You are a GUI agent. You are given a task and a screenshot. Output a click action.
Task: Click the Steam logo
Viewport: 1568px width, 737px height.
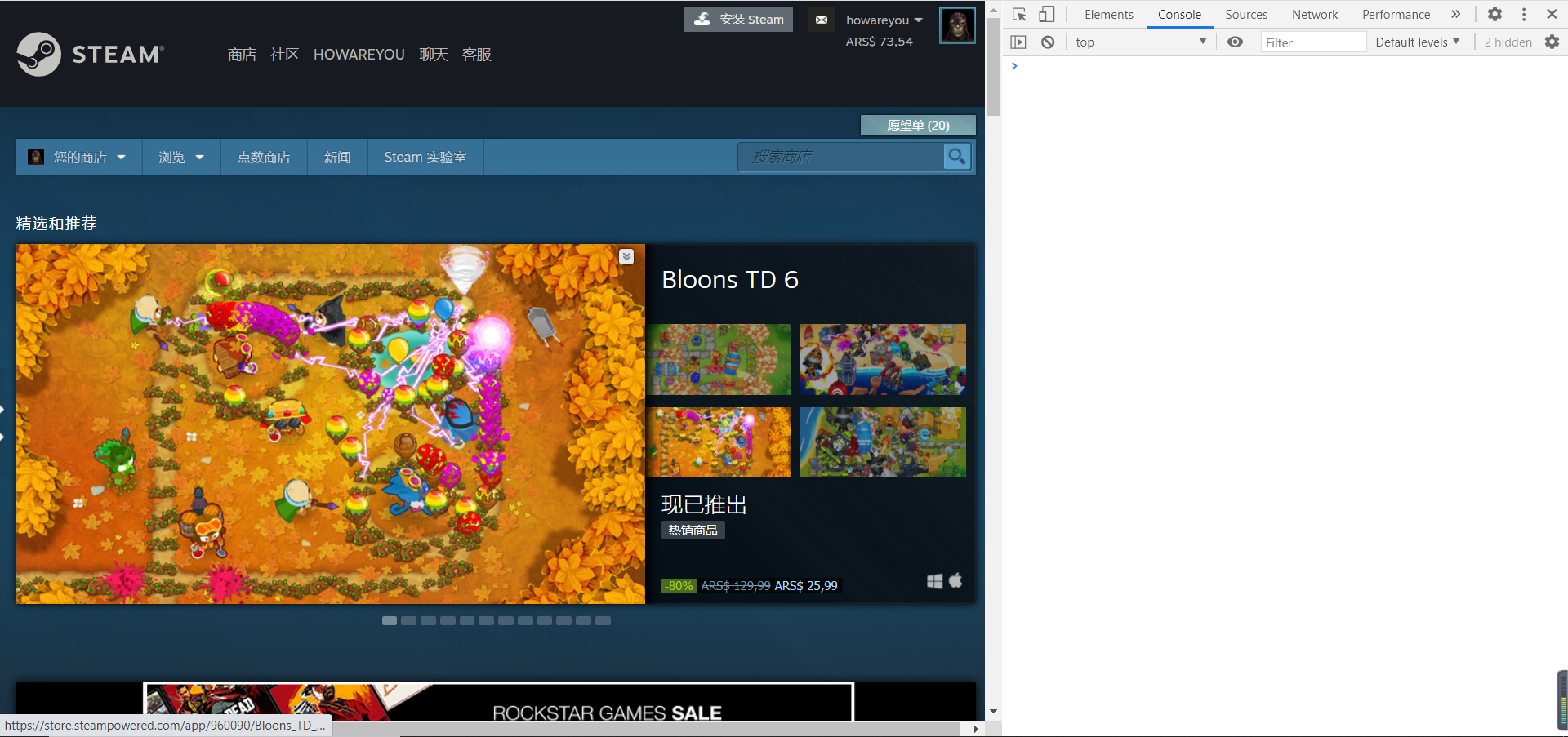click(x=90, y=54)
